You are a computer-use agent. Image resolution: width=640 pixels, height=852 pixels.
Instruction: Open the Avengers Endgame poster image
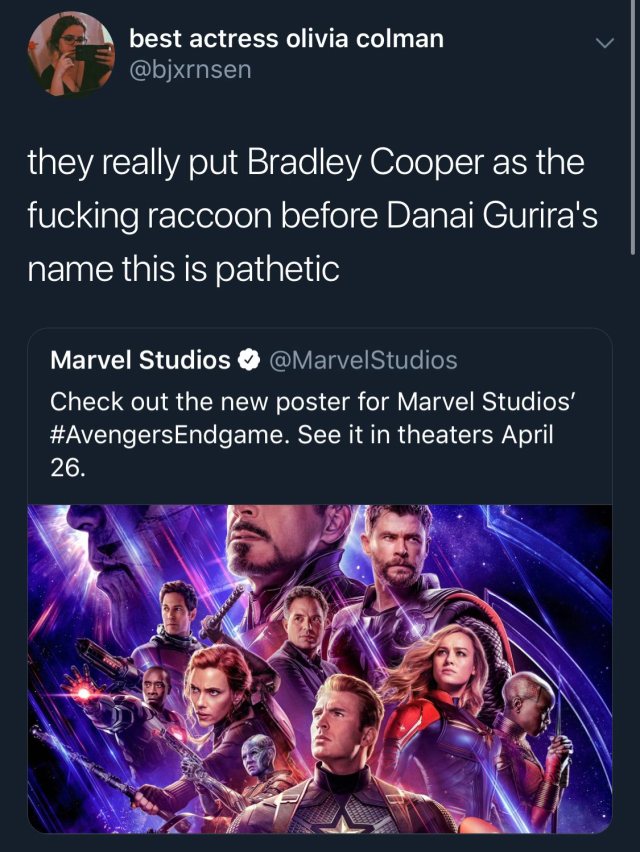319,668
